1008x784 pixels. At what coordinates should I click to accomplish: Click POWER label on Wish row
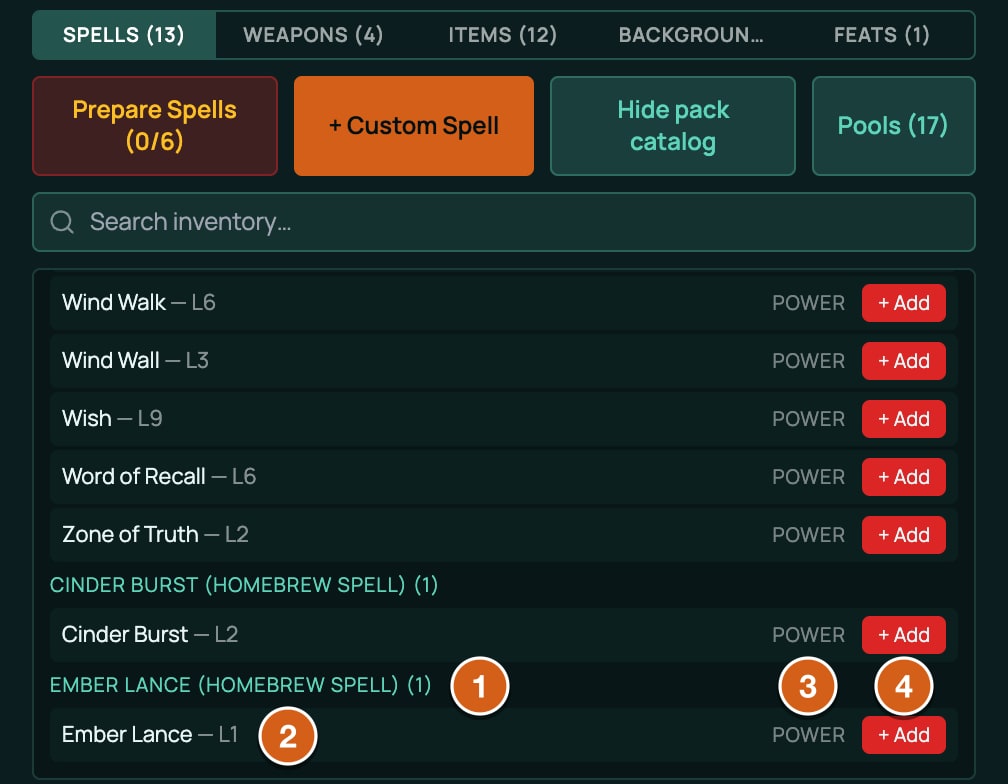(x=809, y=419)
